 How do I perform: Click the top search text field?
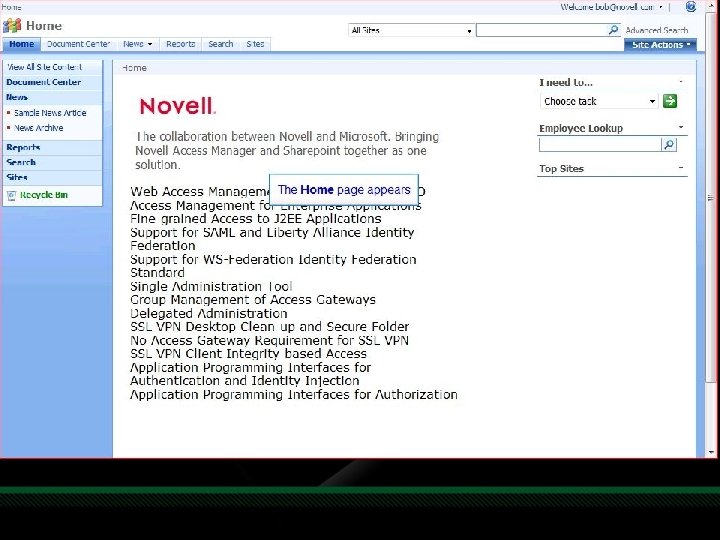tap(542, 30)
